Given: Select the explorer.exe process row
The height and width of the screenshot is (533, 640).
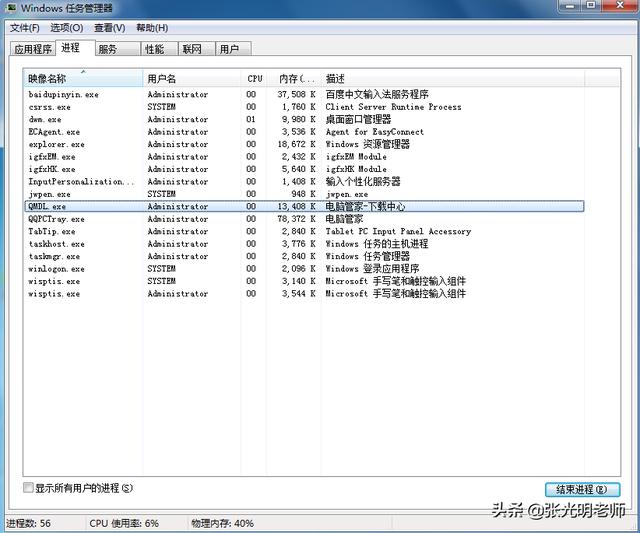Looking at the screenshot, I should 304,144.
